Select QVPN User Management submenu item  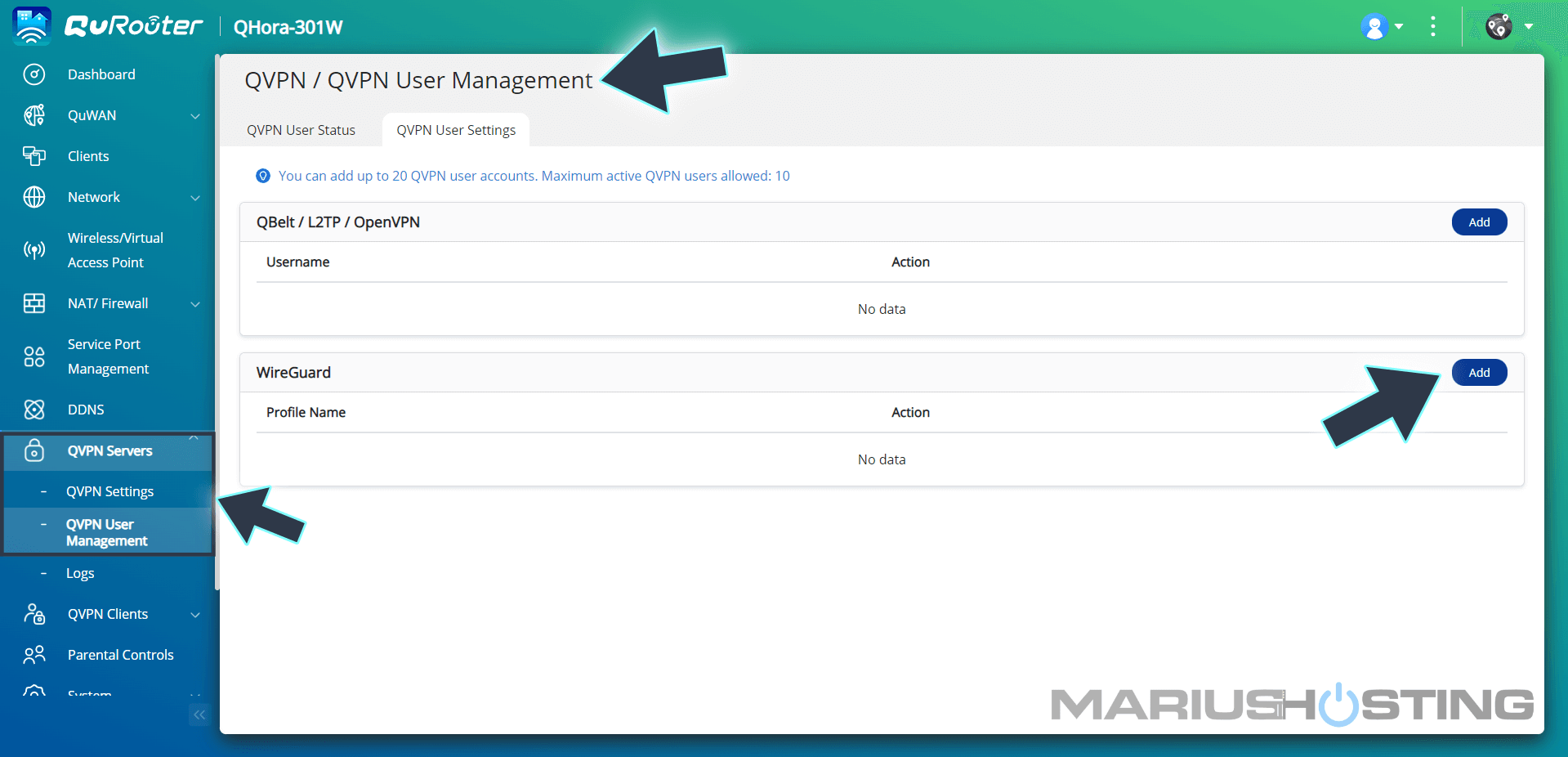[109, 532]
